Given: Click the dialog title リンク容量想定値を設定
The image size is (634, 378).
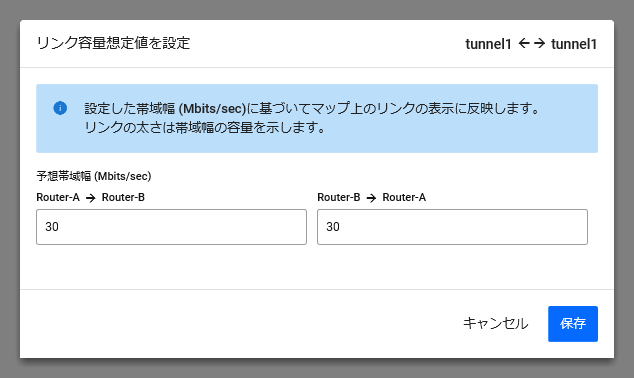Looking at the screenshot, I should click(x=113, y=43).
